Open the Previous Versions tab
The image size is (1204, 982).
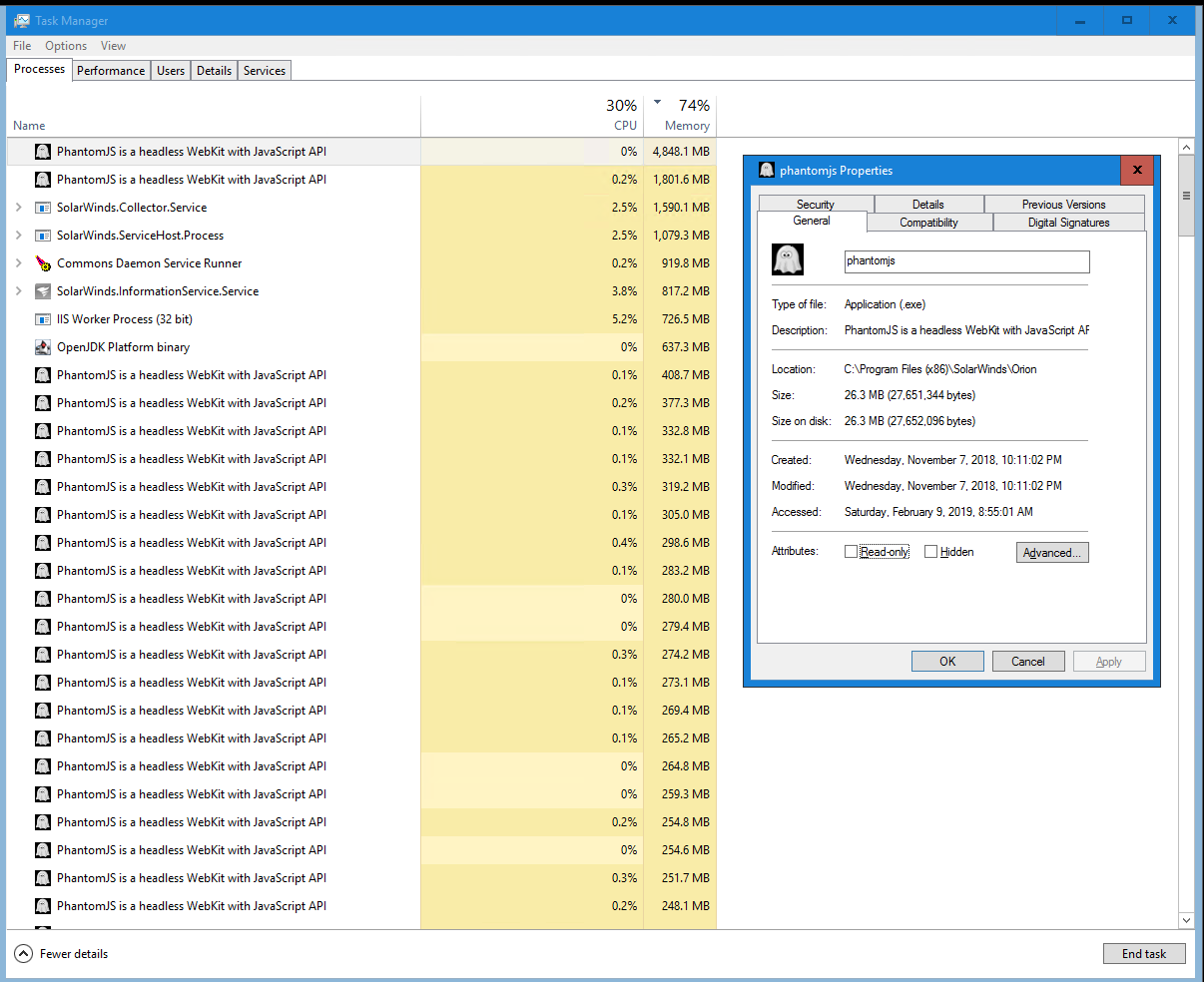click(x=1064, y=204)
